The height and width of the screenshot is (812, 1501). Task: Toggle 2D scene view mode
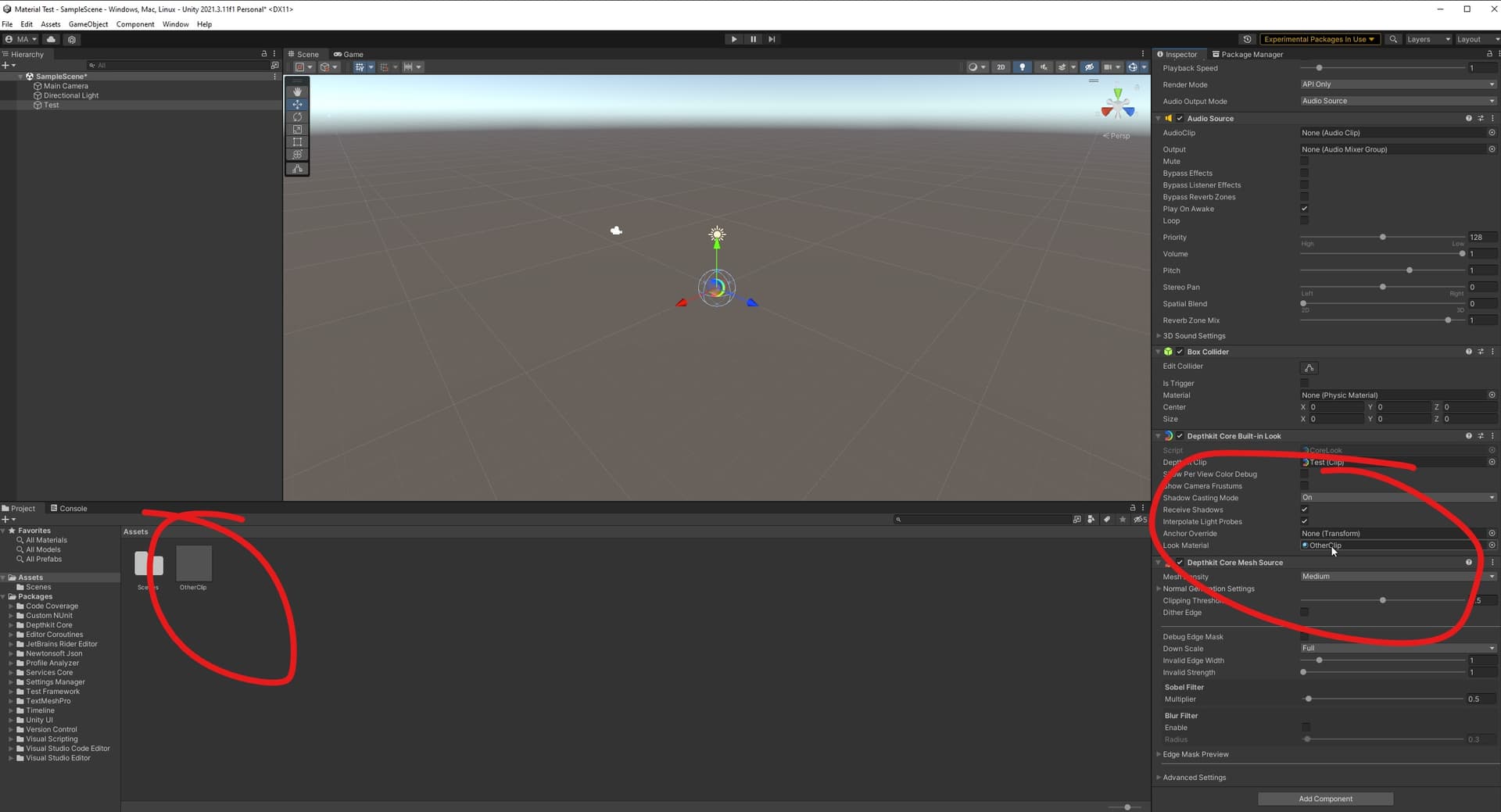1001,67
